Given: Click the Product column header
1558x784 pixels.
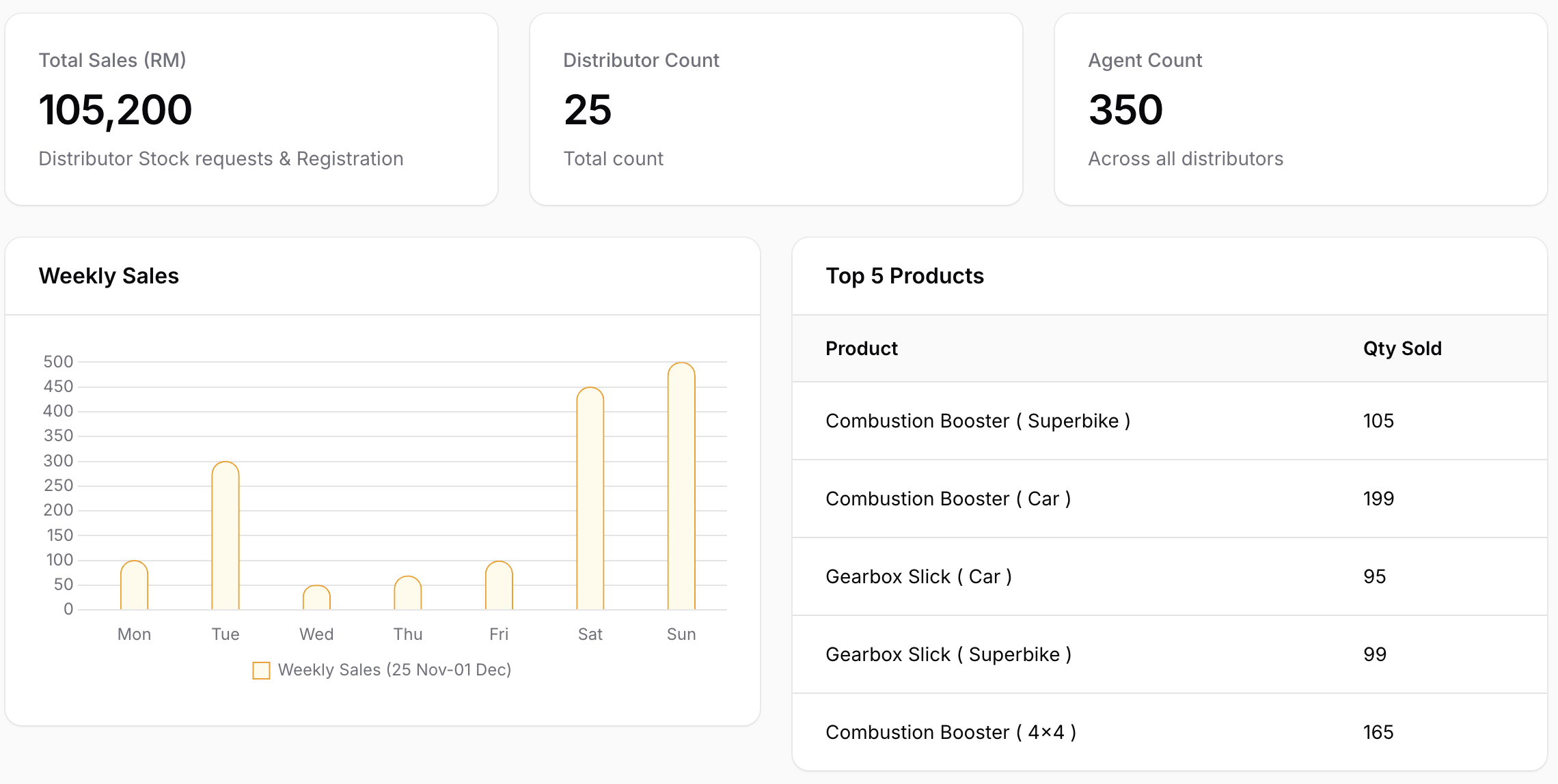Looking at the screenshot, I should (x=861, y=348).
